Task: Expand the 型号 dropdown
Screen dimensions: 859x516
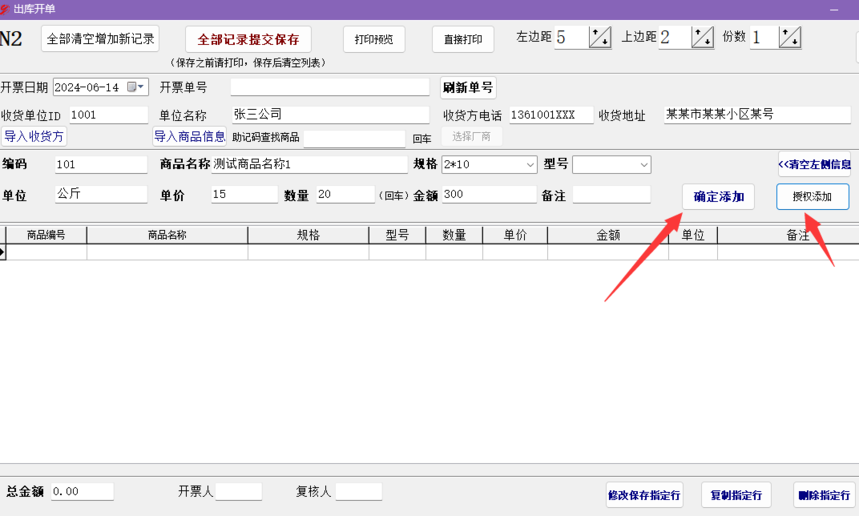Action: pos(644,164)
